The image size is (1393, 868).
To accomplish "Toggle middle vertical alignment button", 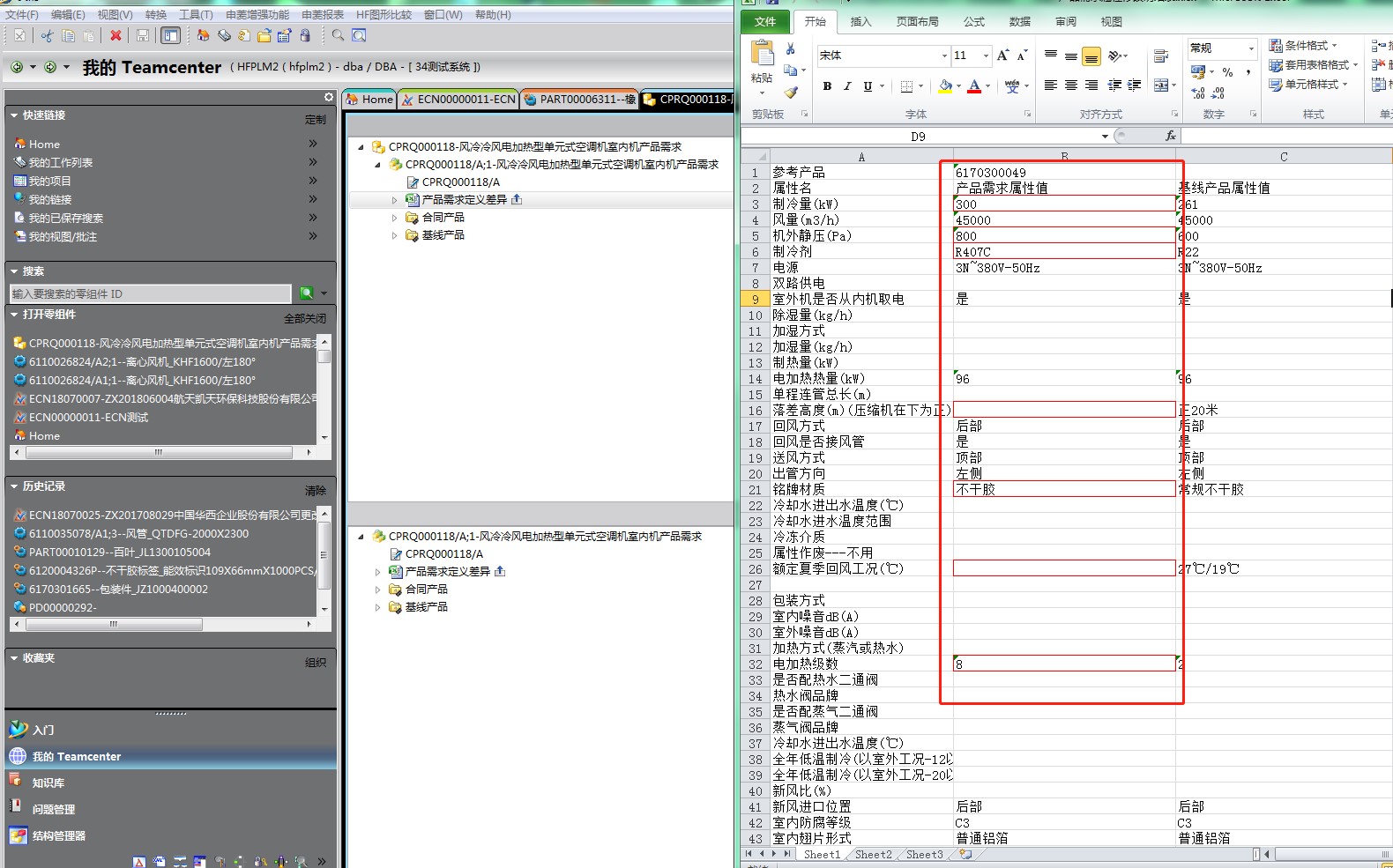I will pos(1070,56).
